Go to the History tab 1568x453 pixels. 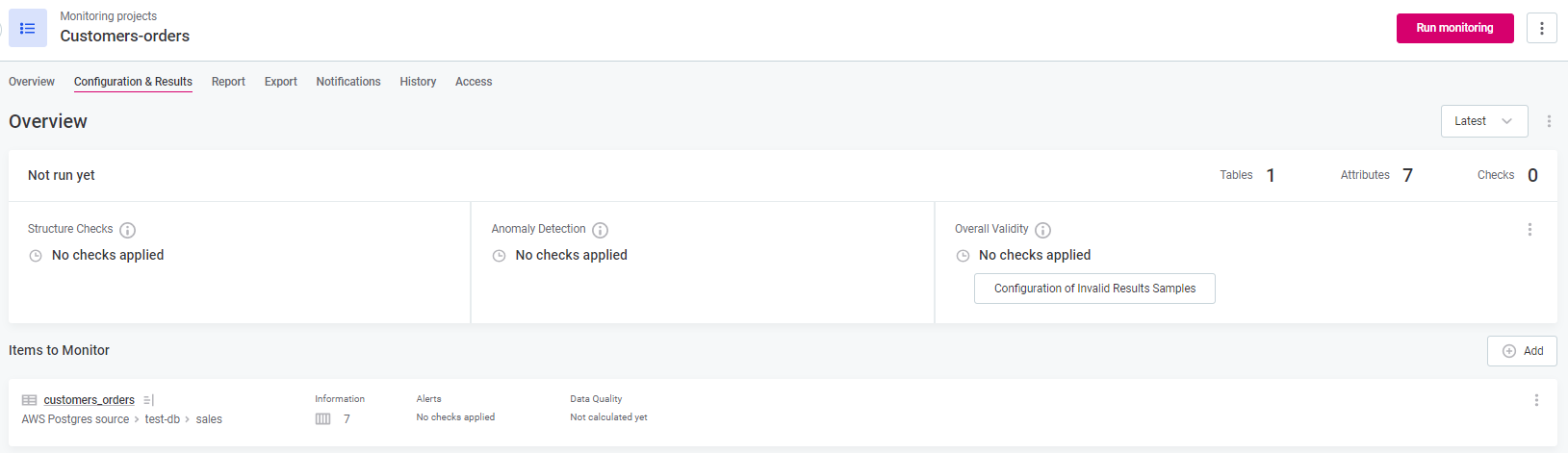point(418,82)
